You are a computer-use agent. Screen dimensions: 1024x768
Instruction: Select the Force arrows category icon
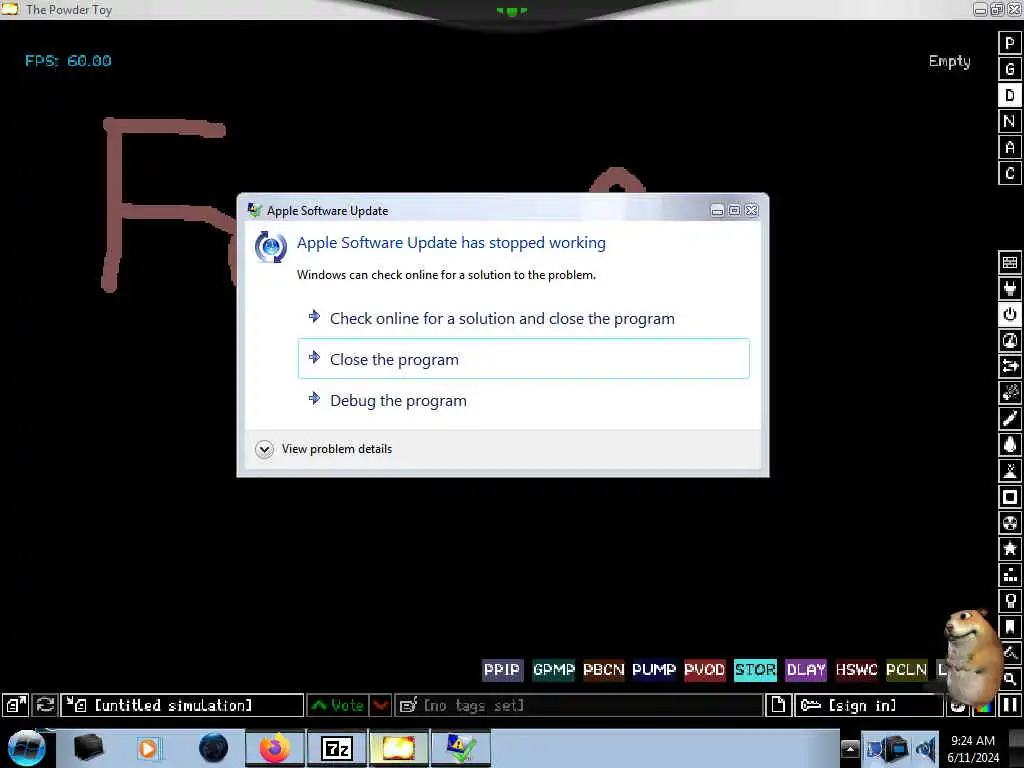(1010, 366)
